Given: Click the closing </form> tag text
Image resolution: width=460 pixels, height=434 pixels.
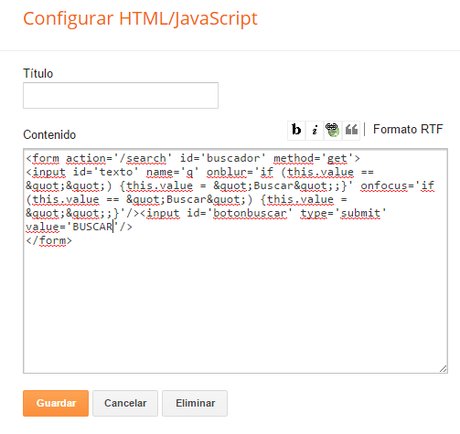Looking at the screenshot, I should coord(49,240).
